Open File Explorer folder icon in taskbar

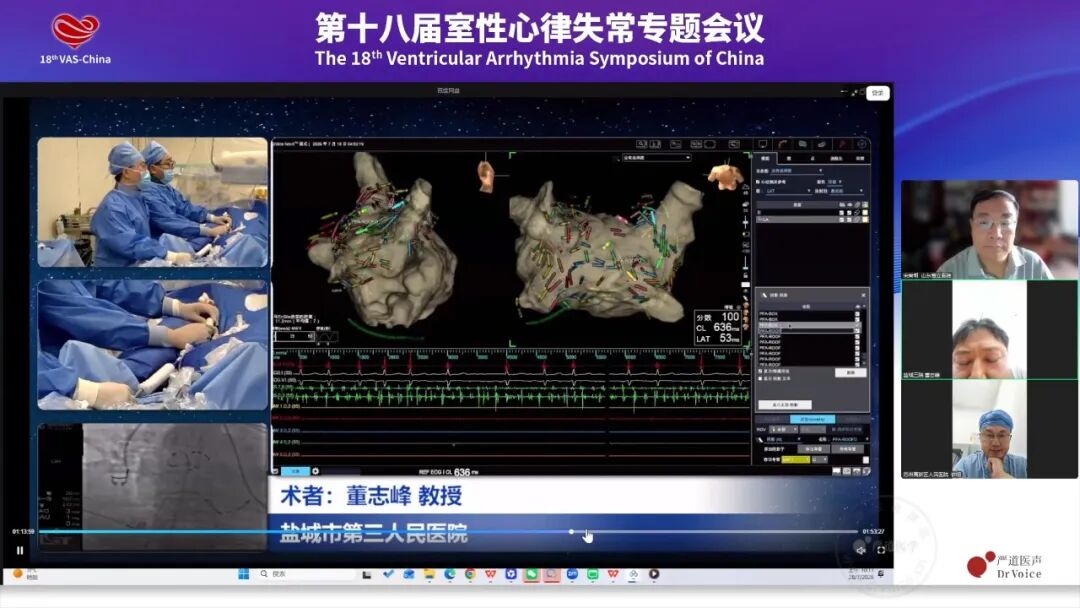point(429,574)
